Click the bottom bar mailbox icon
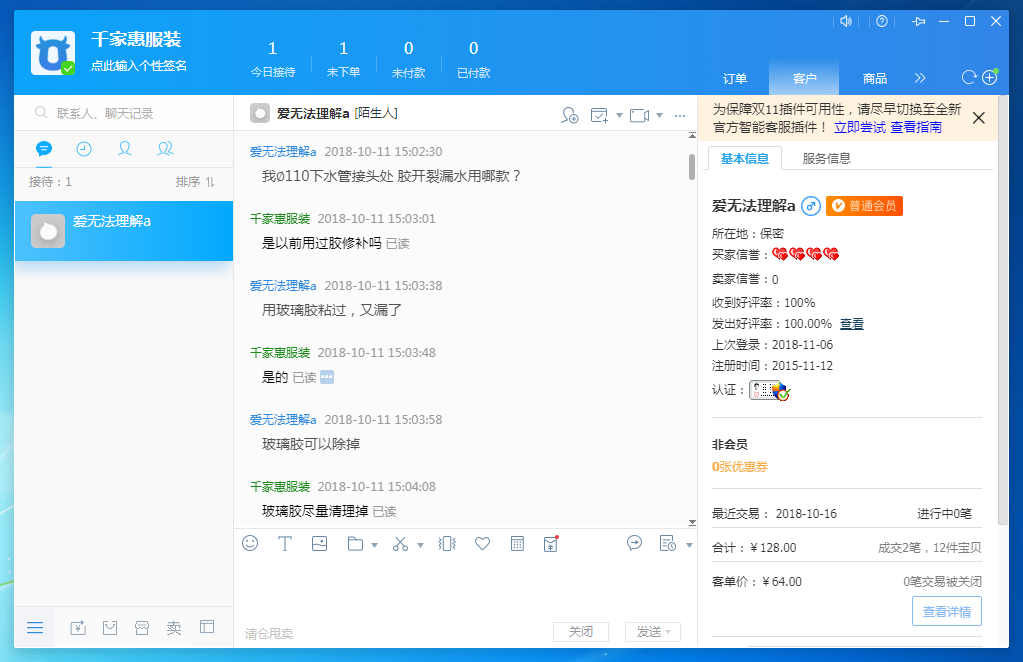The width and height of the screenshot is (1023, 662). click(110, 627)
